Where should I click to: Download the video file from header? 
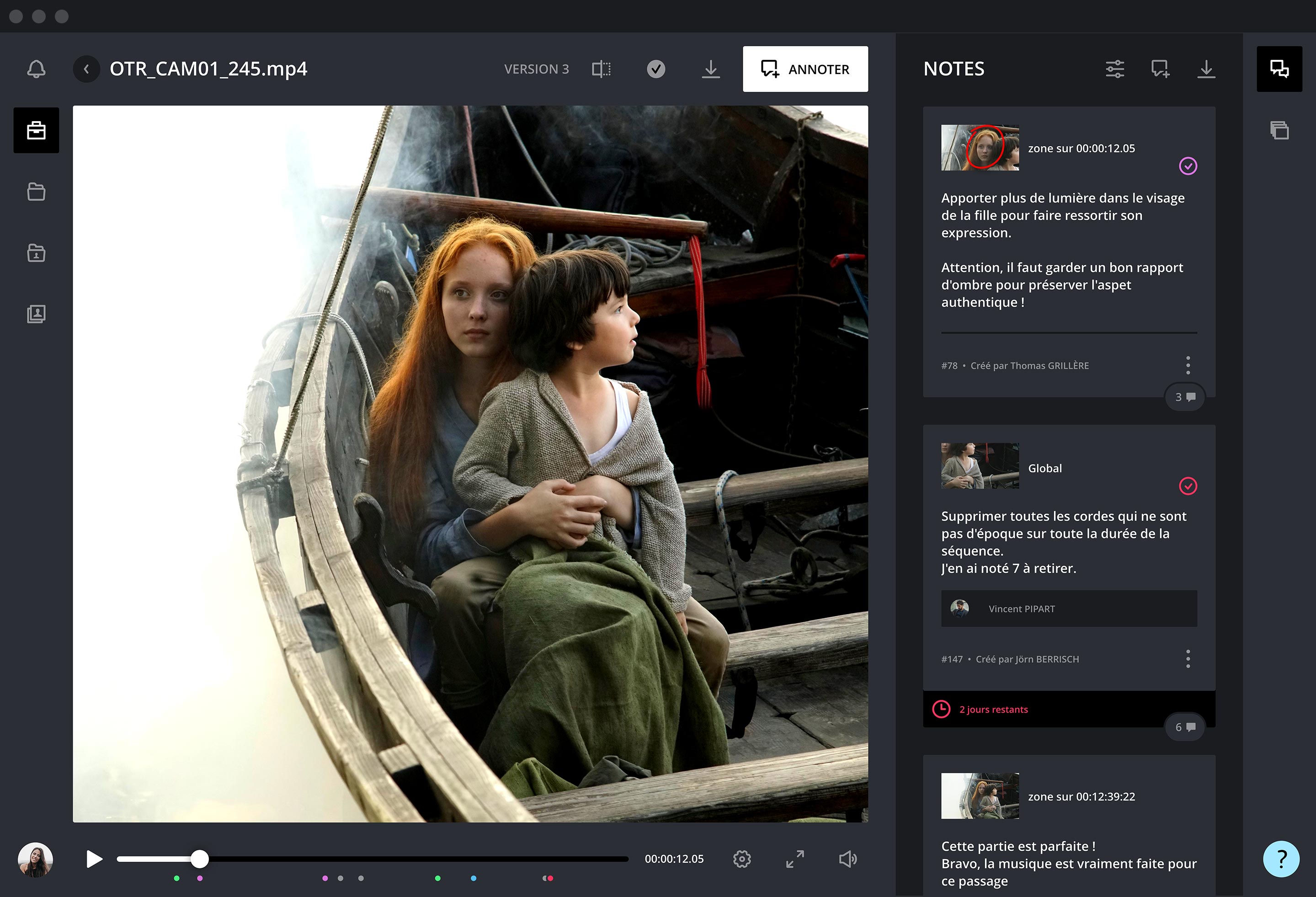711,69
